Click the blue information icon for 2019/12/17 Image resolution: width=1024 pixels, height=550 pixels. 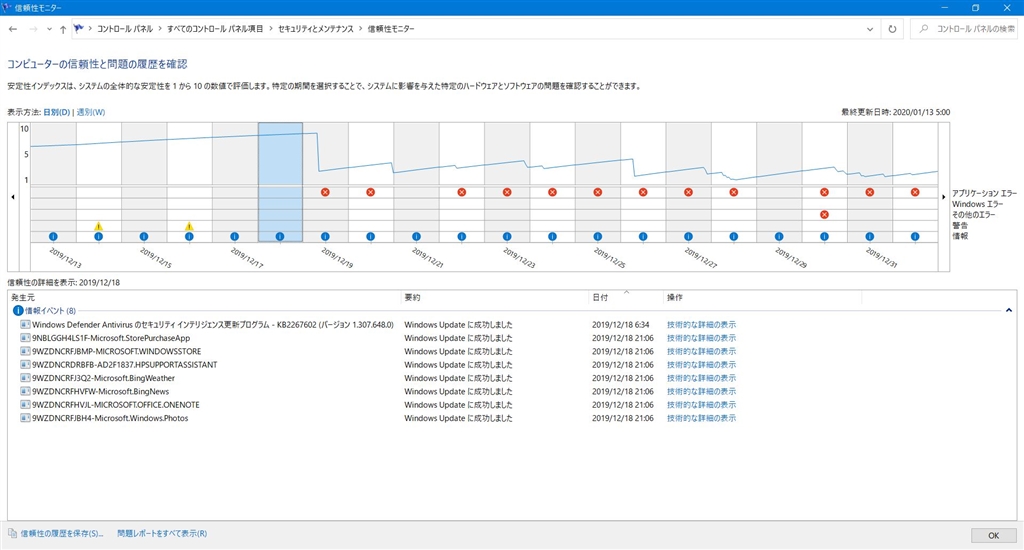(234, 236)
